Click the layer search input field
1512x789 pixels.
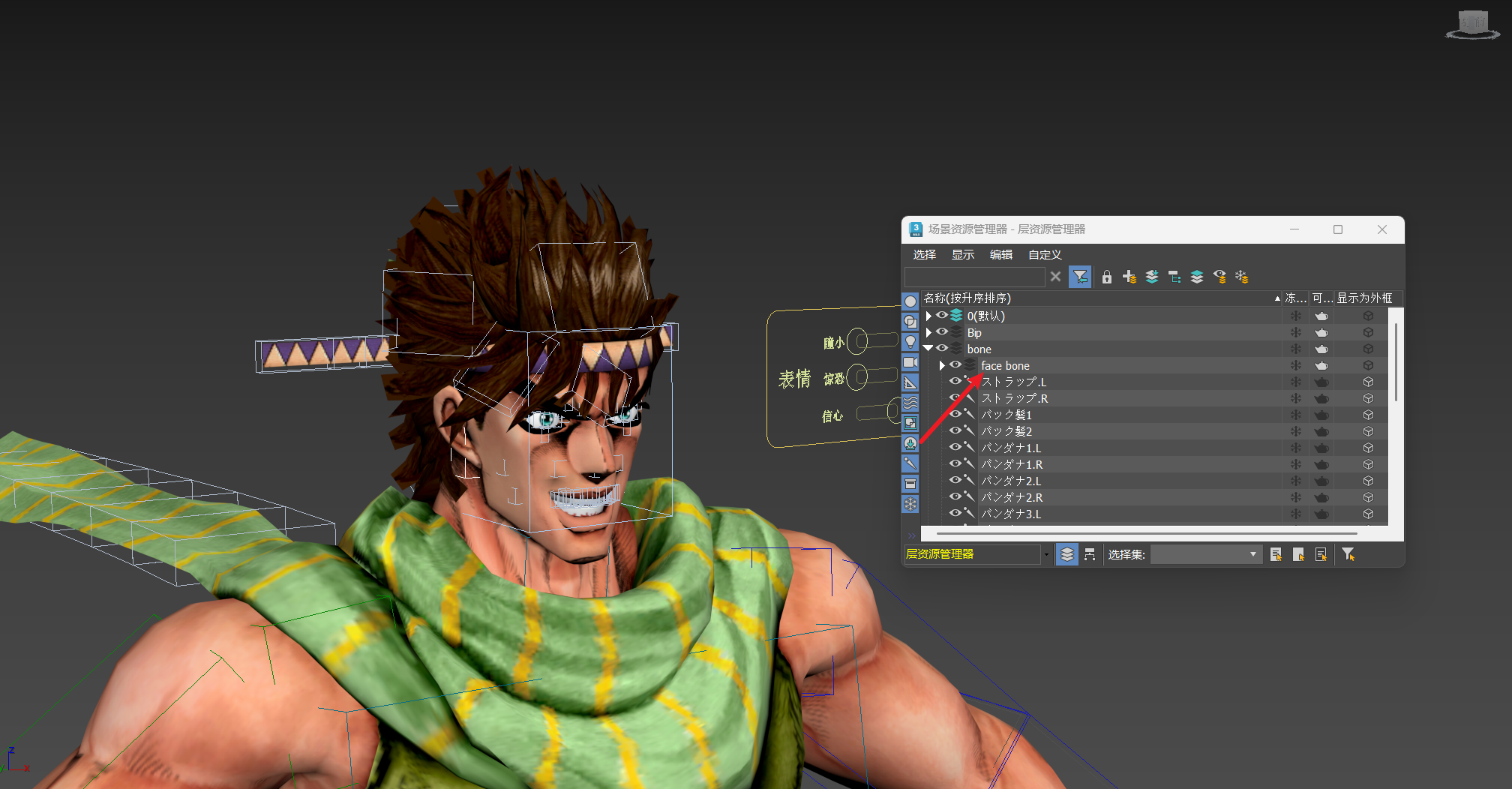coord(974,277)
